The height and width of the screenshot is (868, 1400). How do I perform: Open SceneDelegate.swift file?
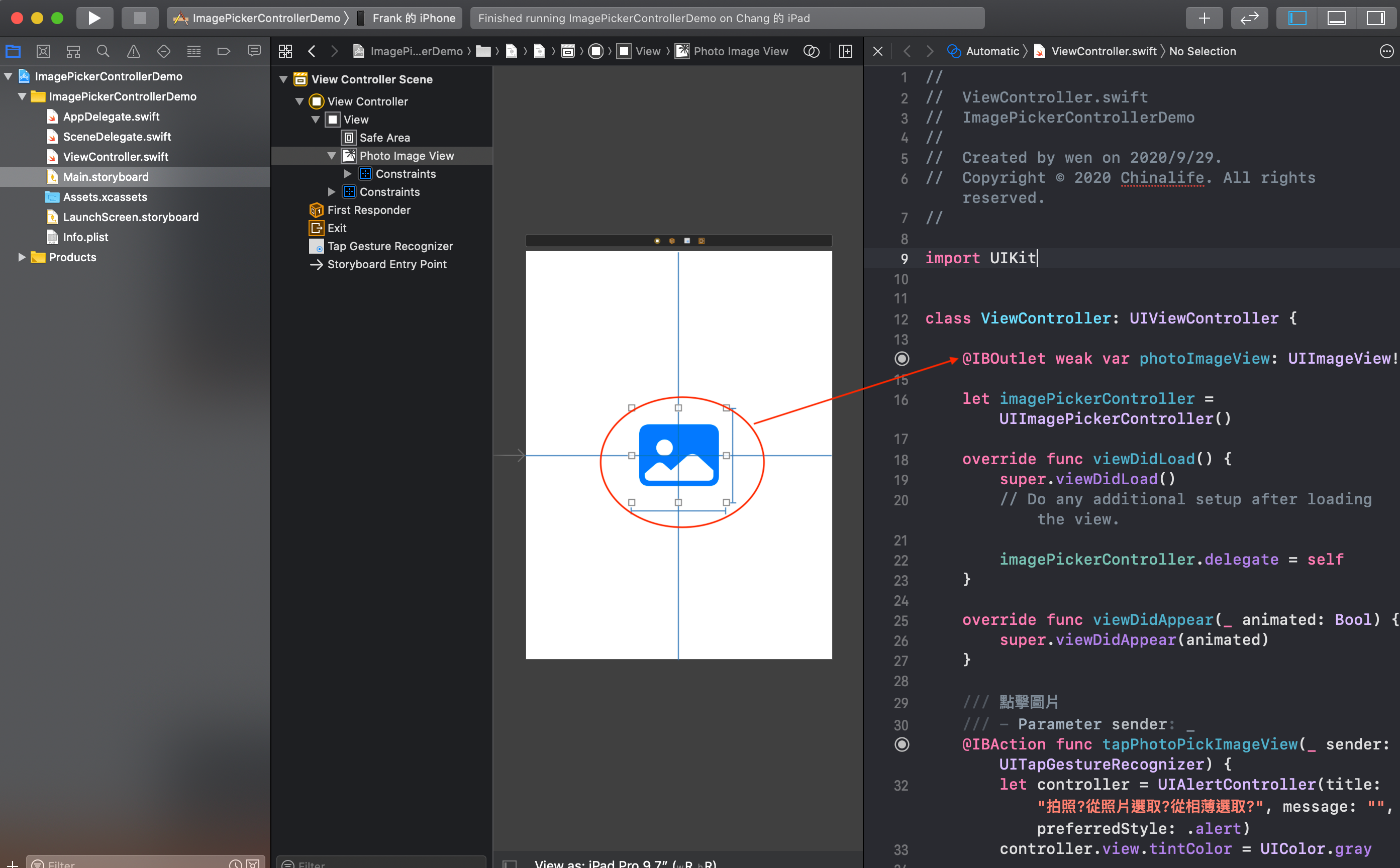[117, 137]
